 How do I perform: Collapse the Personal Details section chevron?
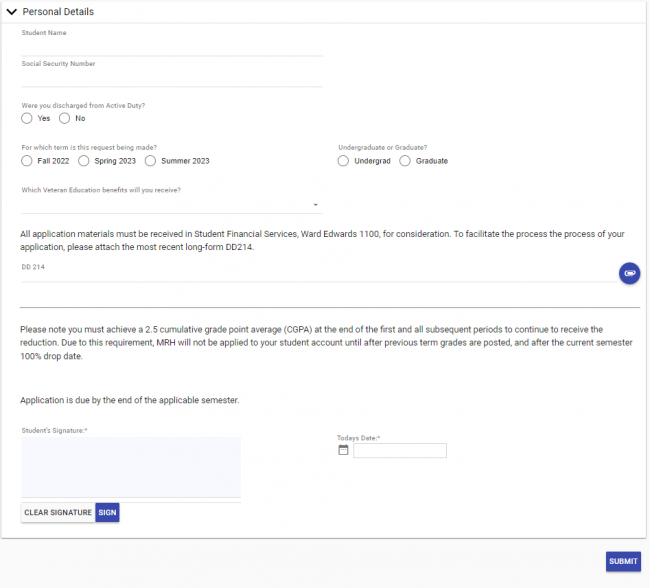click(12, 12)
